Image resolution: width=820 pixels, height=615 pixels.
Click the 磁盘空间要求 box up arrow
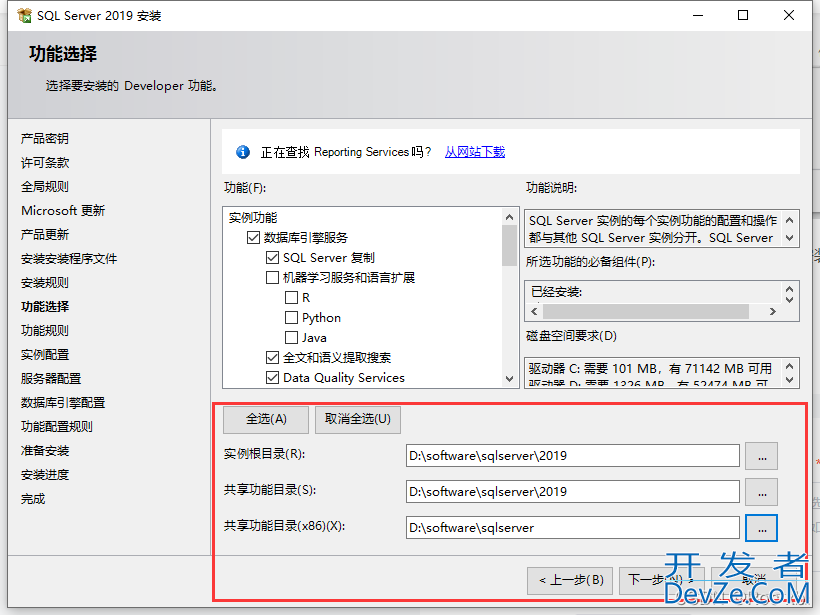click(x=790, y=367)
